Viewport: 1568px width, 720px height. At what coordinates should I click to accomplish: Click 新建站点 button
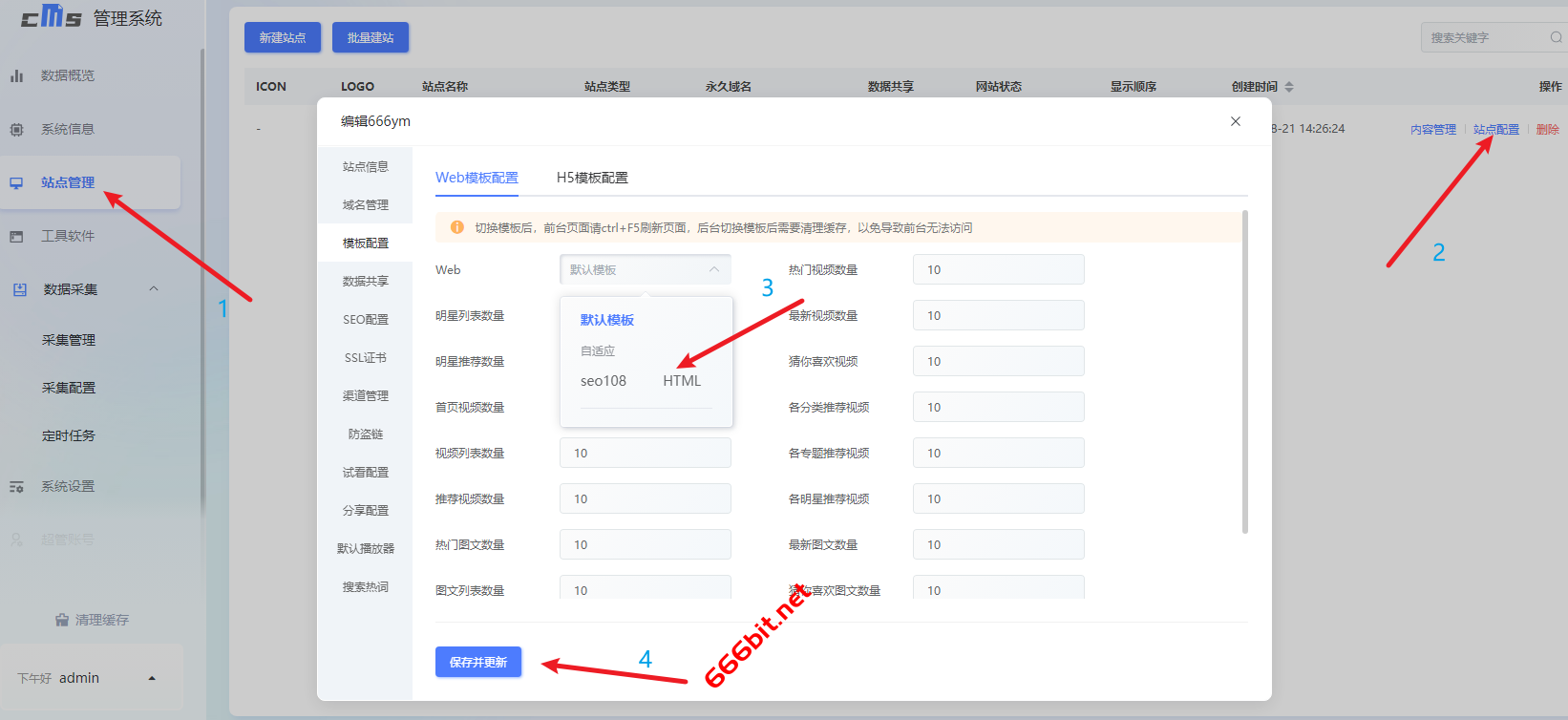point(282,37)
